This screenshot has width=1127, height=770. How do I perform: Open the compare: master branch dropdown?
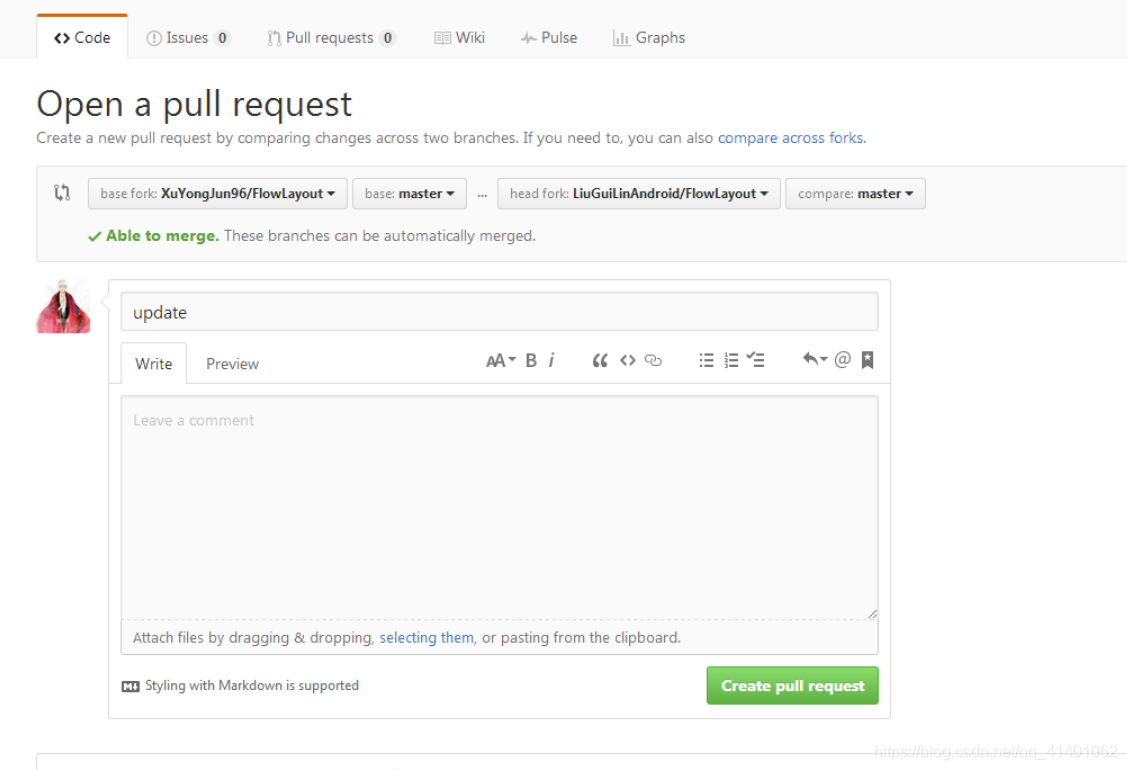855,193
